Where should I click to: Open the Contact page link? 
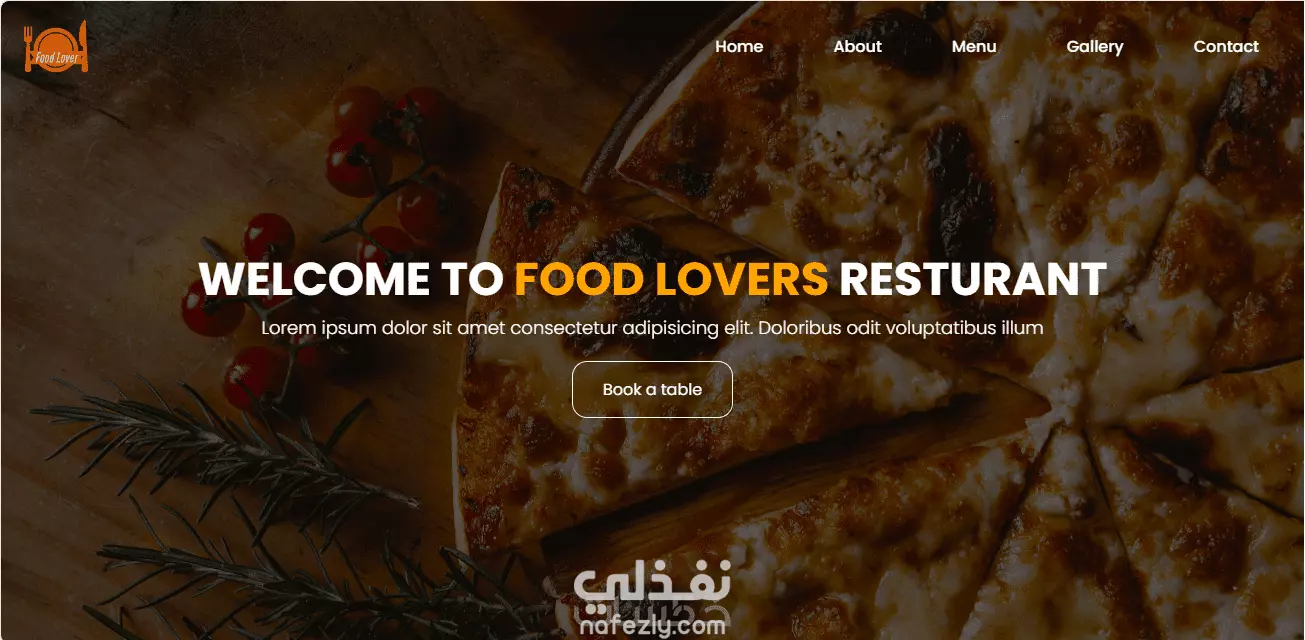1226,46
